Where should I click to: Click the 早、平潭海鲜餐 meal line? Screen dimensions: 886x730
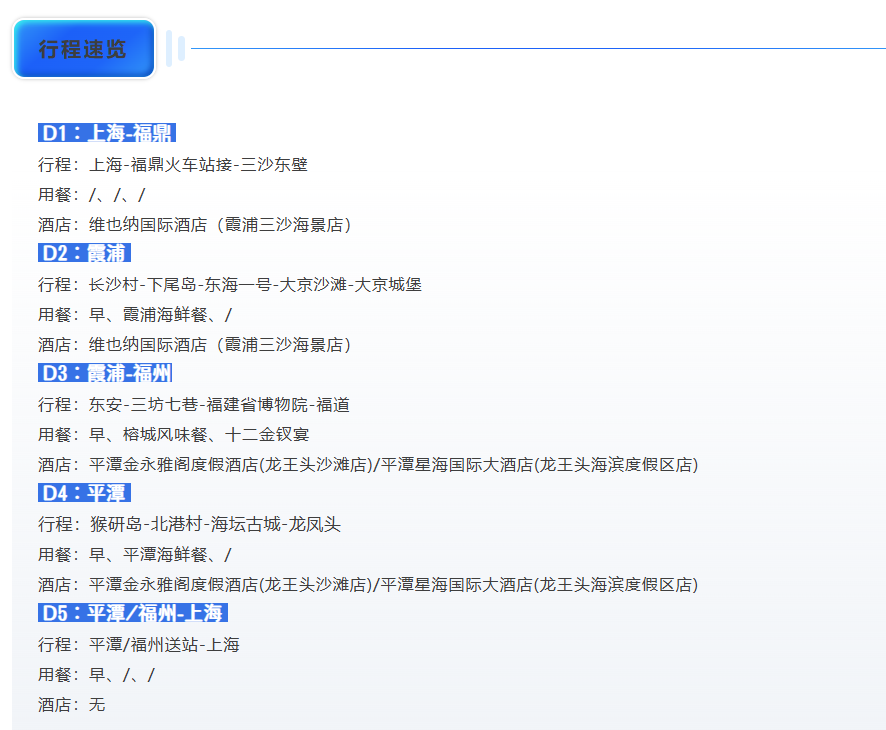click(x=135, y=555)
